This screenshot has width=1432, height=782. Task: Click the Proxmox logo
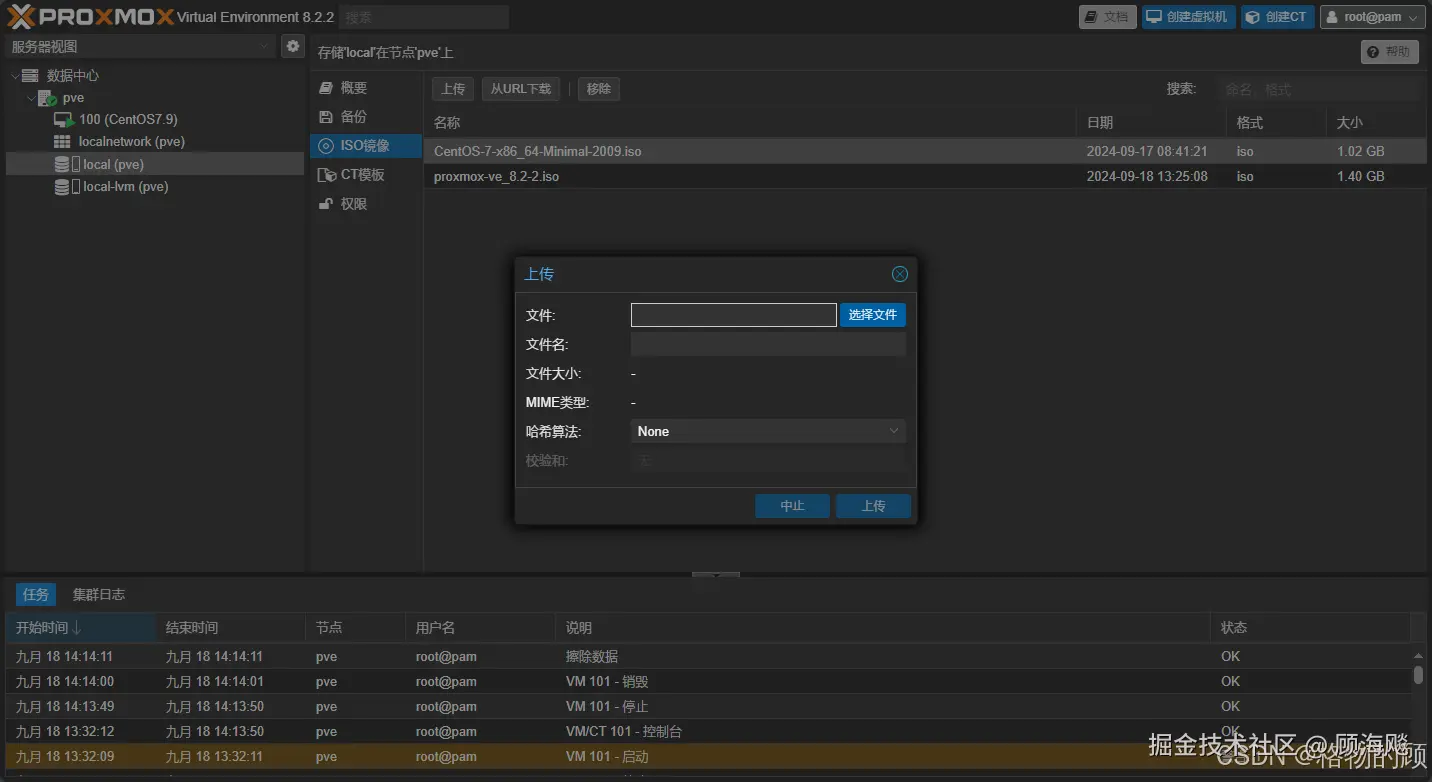(x=90, y=17)
